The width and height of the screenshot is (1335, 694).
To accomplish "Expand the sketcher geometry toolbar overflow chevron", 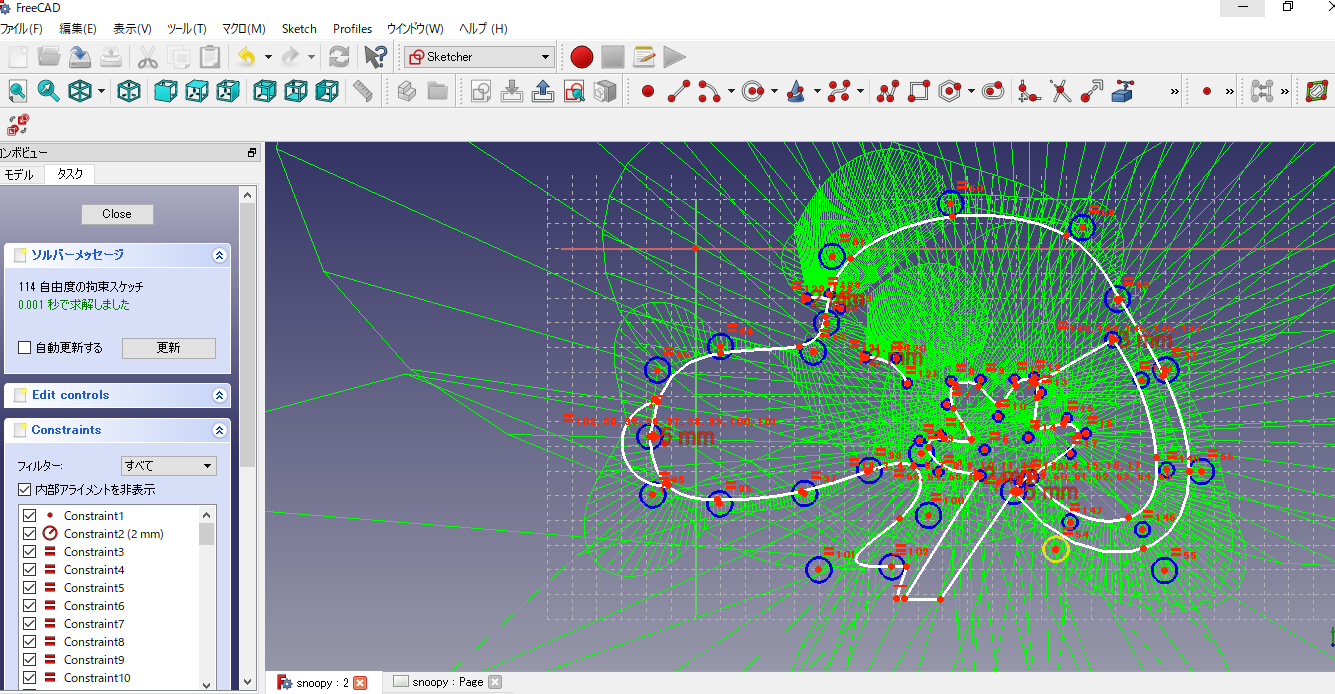I will coord(1175,92).
